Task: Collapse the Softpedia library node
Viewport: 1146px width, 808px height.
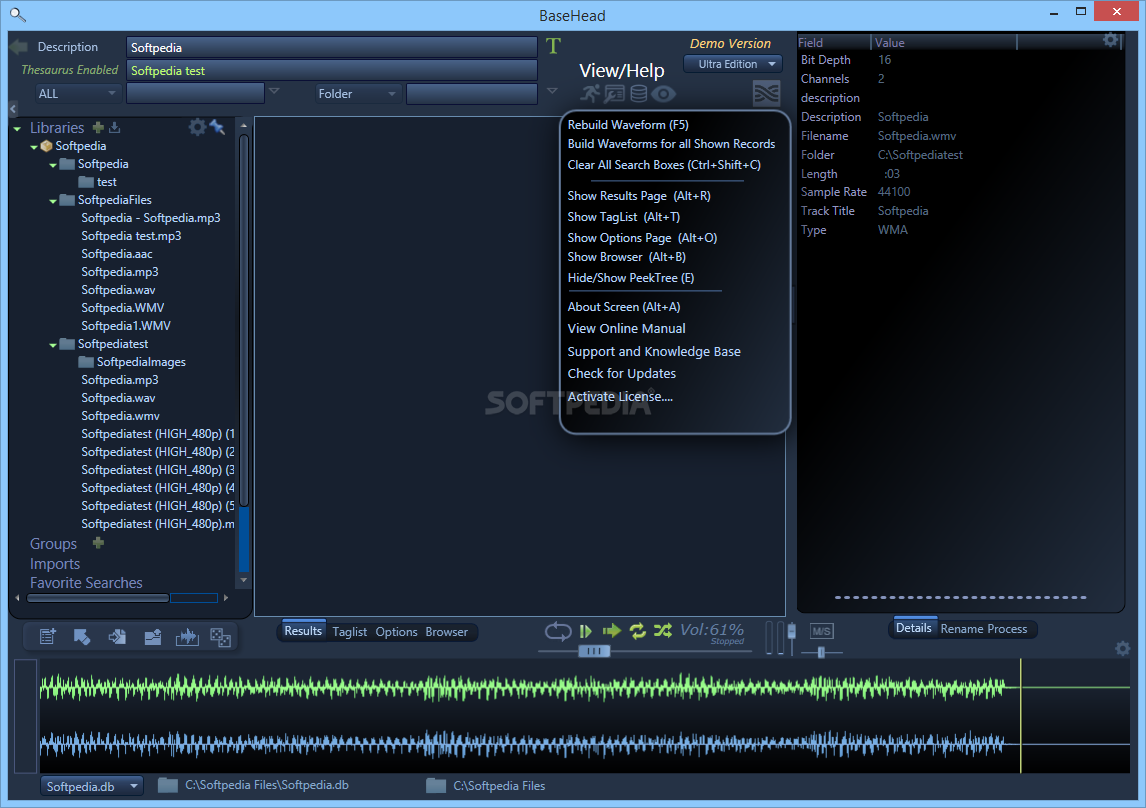Action: click(x=34, y=147)
